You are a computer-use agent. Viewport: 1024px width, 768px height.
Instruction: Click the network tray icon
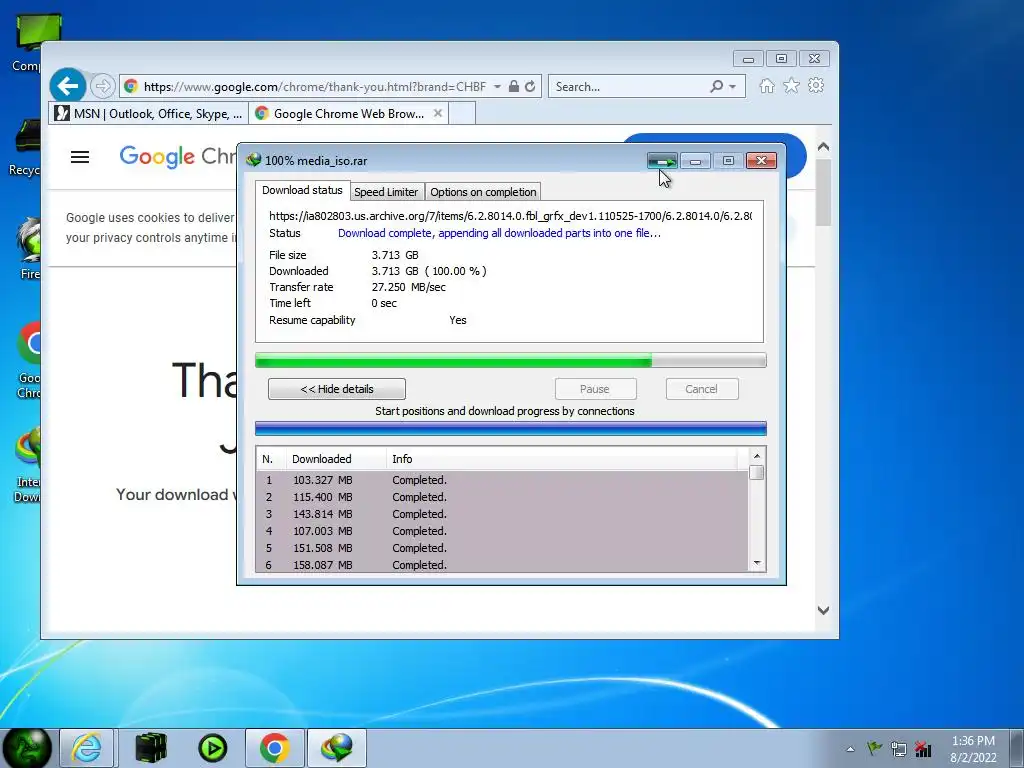(x=899, y=749)
